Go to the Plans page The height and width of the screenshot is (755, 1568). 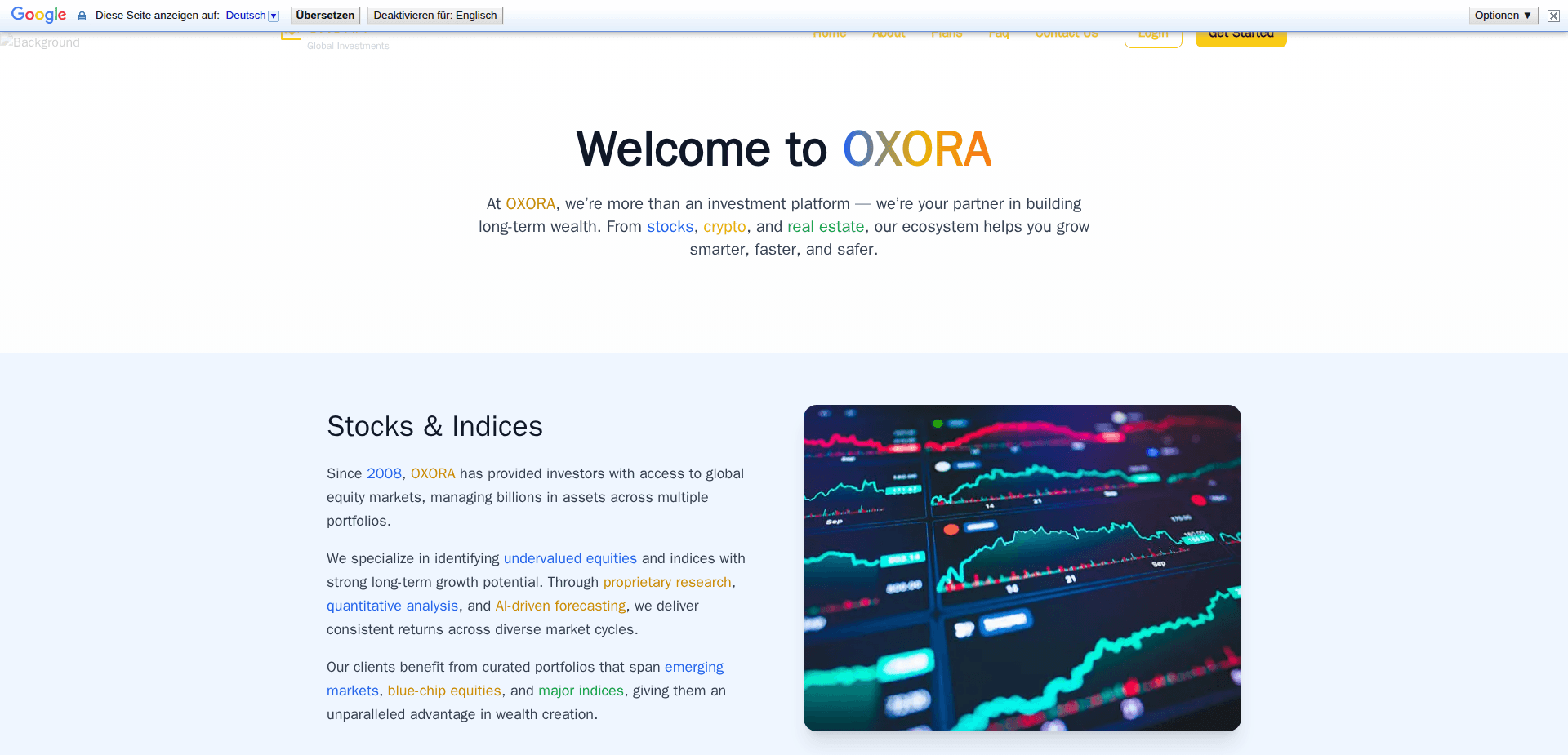[x=947, y=33]
